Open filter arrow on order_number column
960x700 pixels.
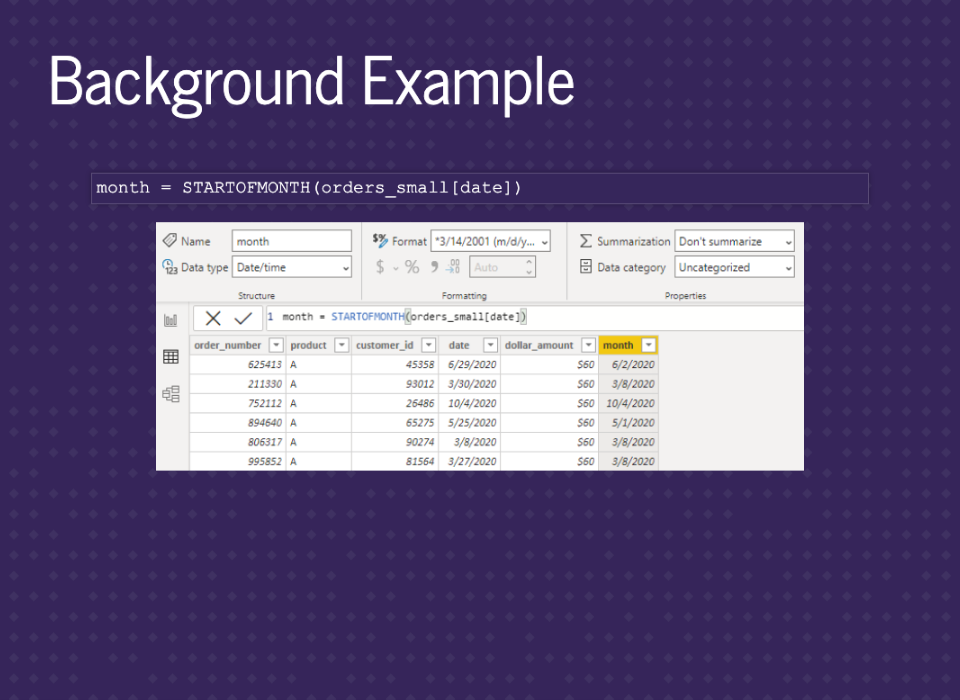click(275, 345)
